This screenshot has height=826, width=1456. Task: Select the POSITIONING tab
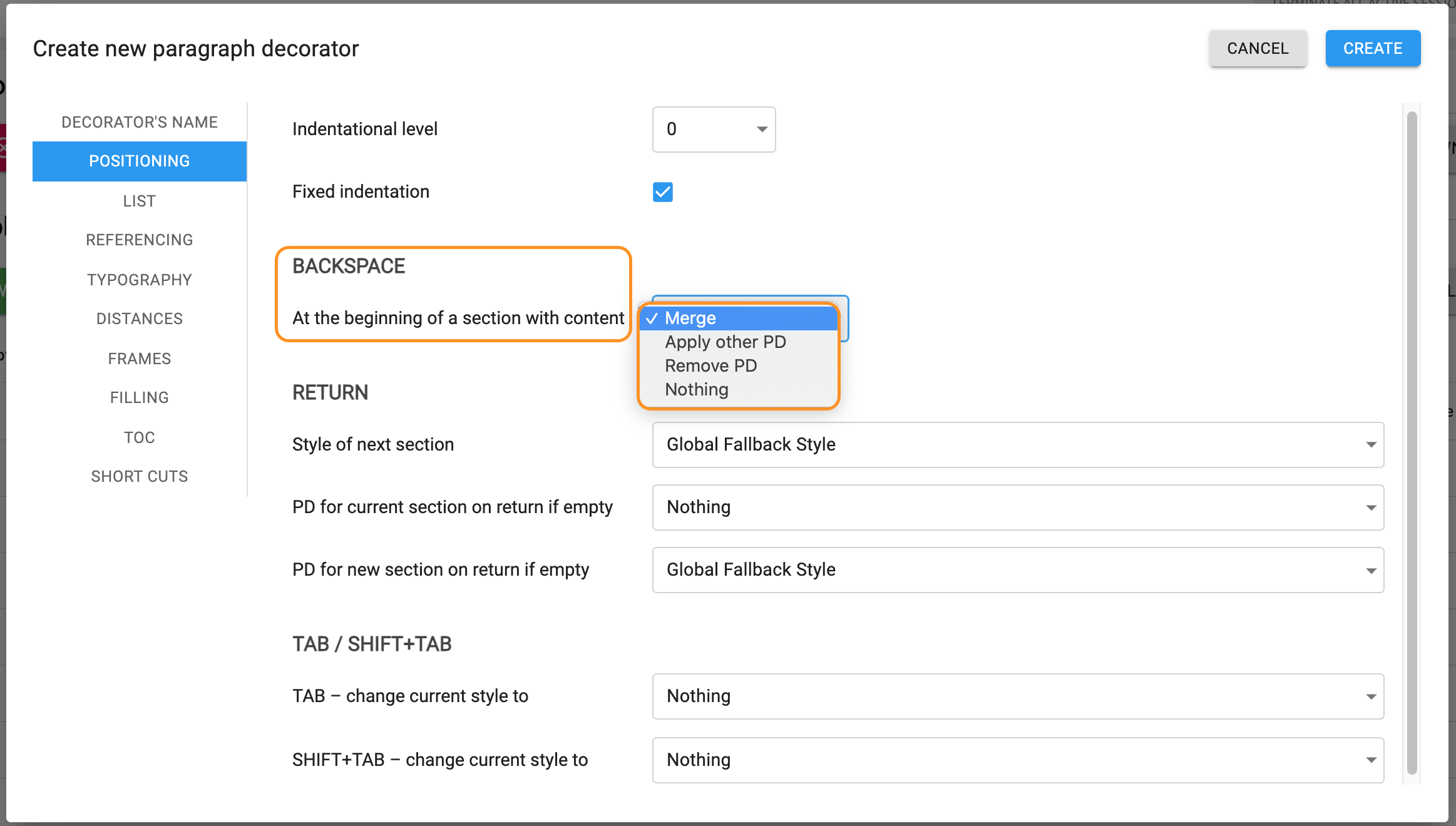pyautogui.click(x=140, y=161)
